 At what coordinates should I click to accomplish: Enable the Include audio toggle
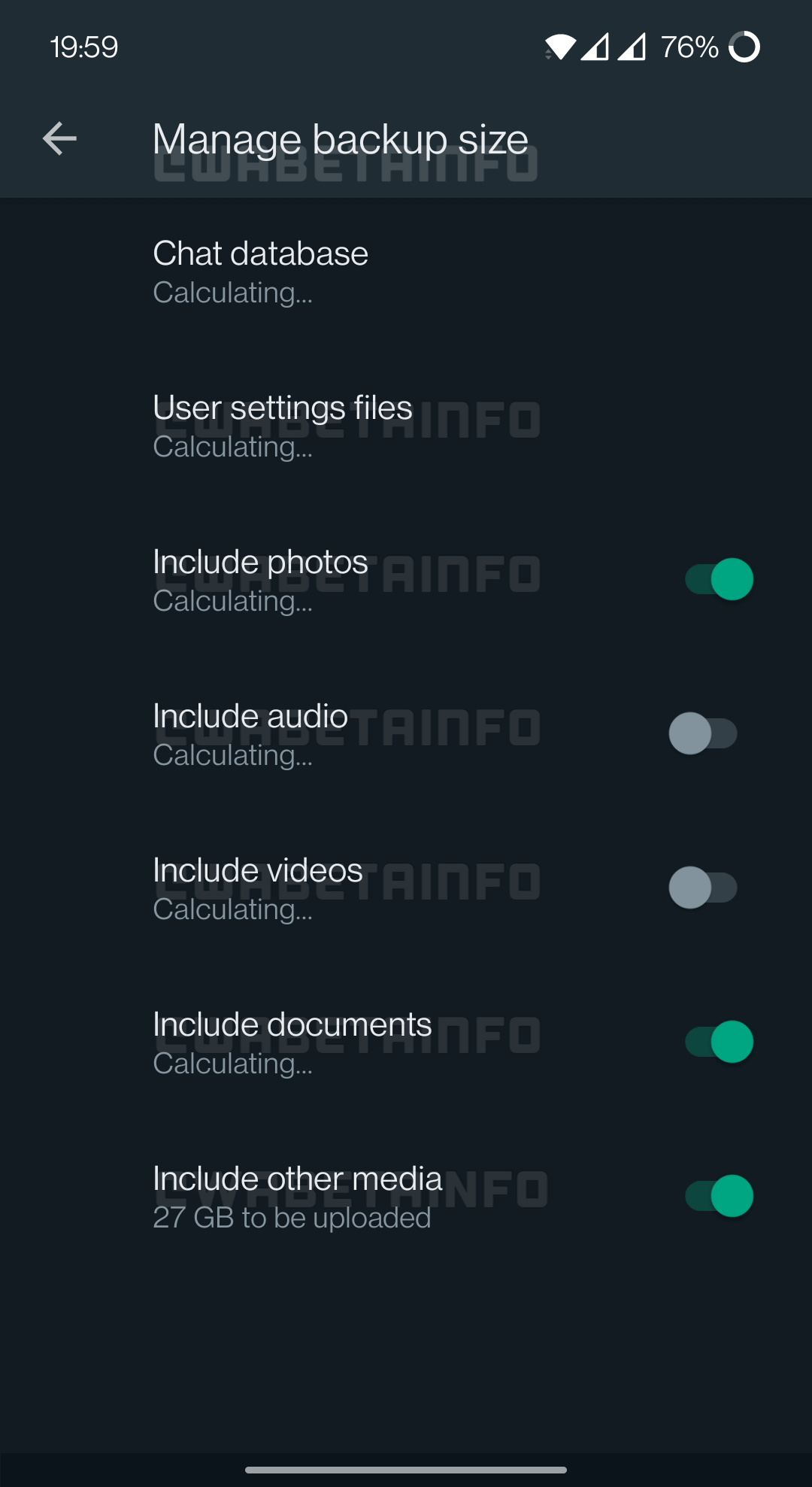click(703, 733)
